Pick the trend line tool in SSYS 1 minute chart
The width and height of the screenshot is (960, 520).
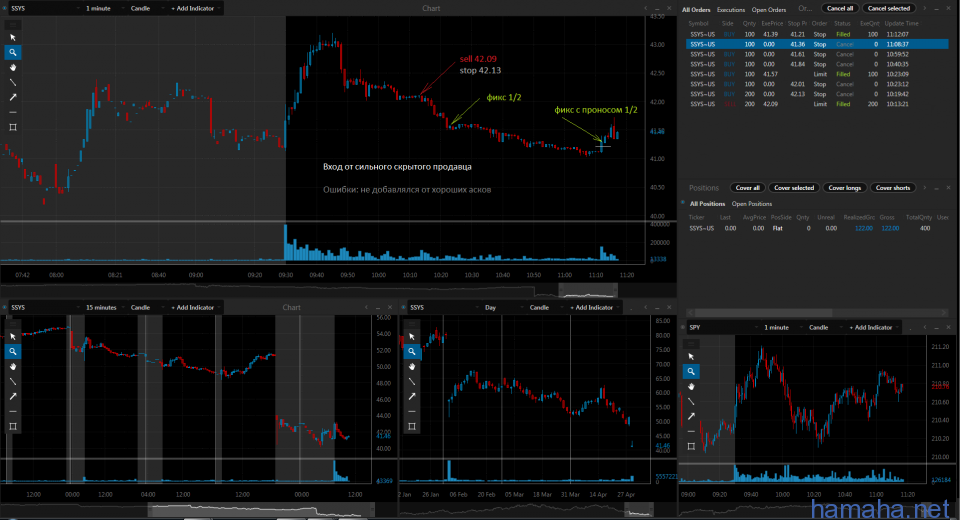(x=13, y=82)
